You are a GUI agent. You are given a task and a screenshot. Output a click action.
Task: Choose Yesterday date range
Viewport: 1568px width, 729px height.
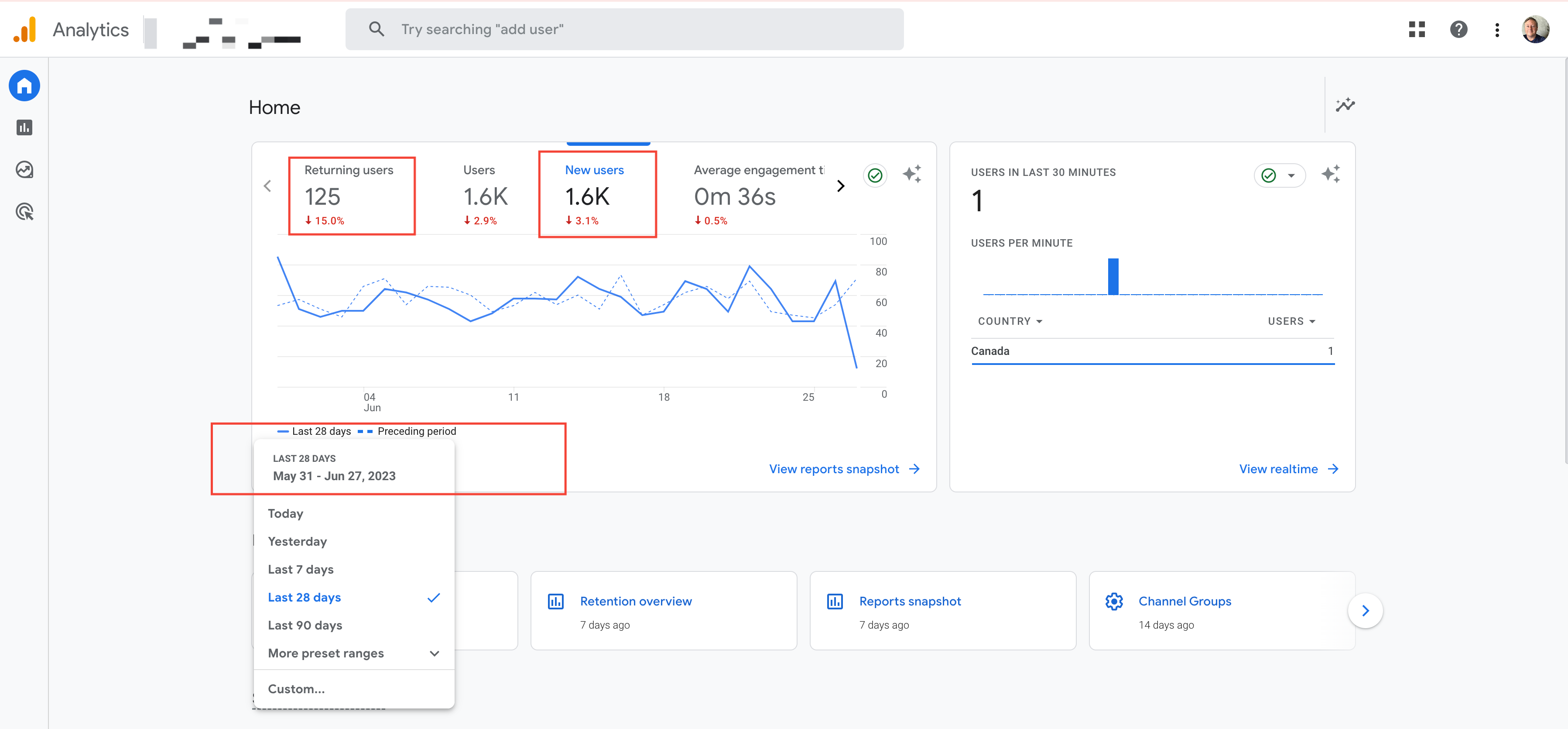pos(354,541)
